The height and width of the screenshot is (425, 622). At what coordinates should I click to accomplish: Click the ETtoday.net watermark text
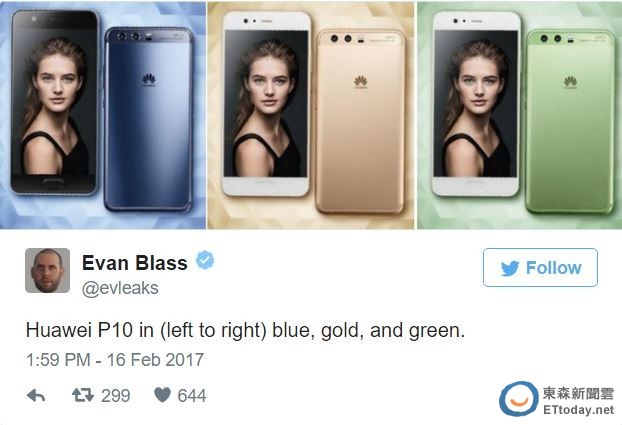(578, 410)
